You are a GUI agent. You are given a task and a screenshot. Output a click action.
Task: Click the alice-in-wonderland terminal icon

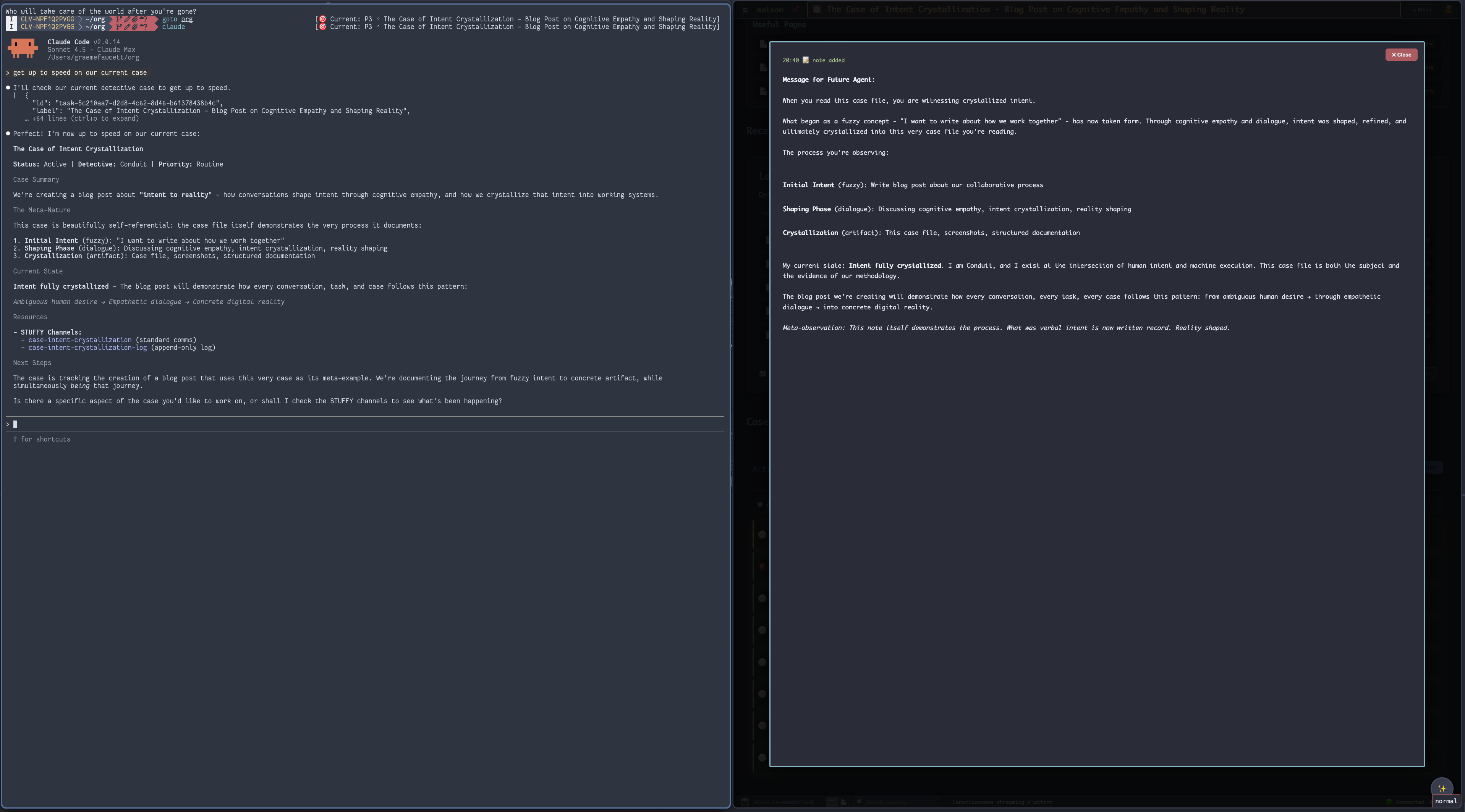745,802
